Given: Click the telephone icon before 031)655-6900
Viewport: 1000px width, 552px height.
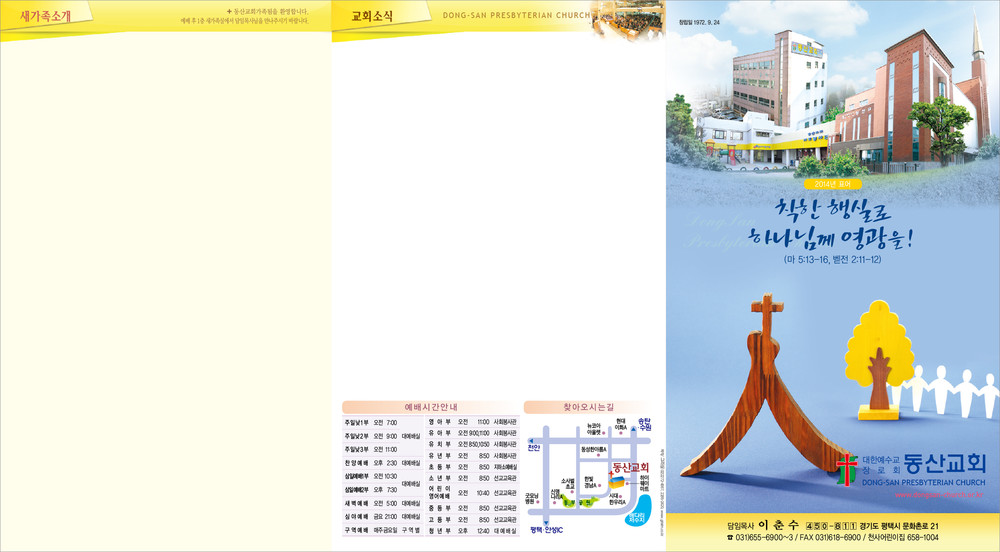Looking at the screenshot, I should click(x=730, y=538).
